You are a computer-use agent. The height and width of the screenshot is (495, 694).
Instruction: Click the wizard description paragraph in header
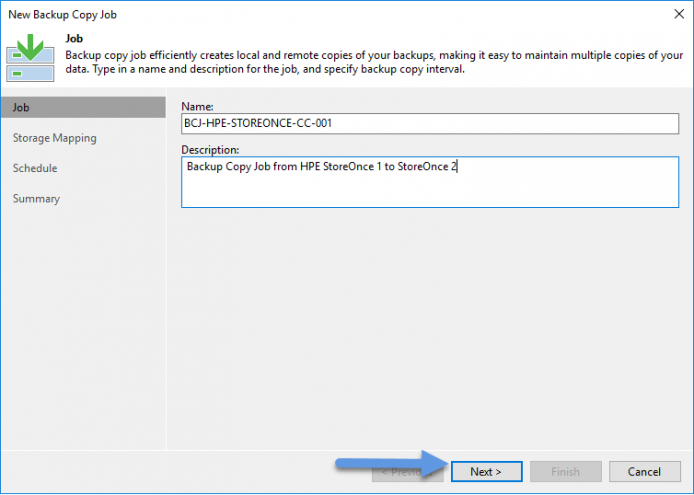click(x=374, y=62)
